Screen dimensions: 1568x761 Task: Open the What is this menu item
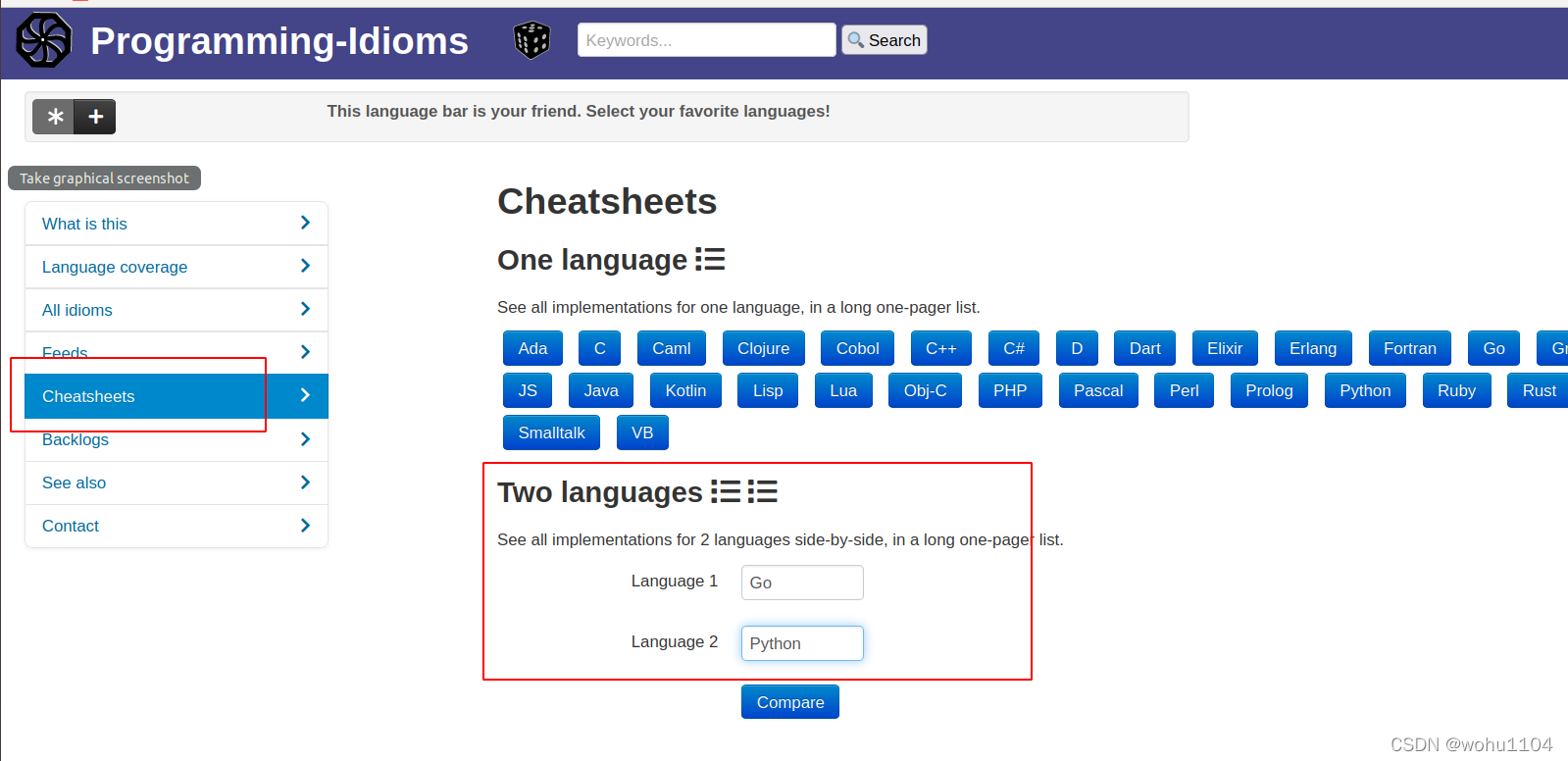click(177, 224)
